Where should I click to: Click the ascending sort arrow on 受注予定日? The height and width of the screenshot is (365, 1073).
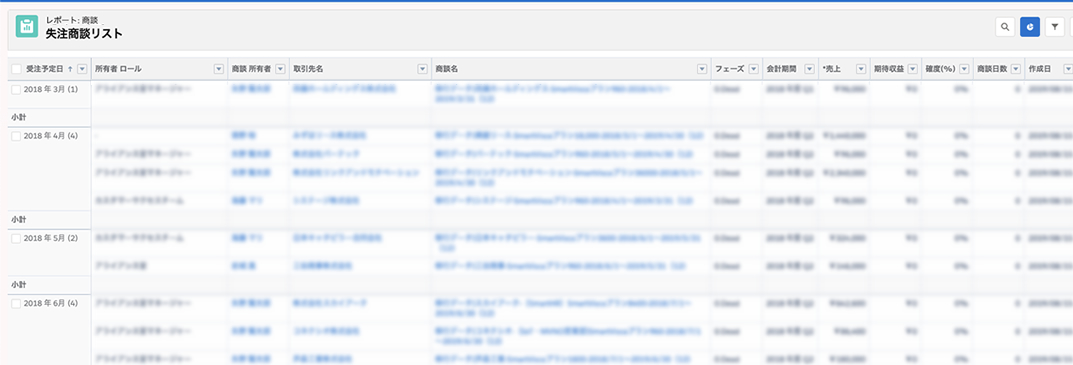tap(69, 69)
